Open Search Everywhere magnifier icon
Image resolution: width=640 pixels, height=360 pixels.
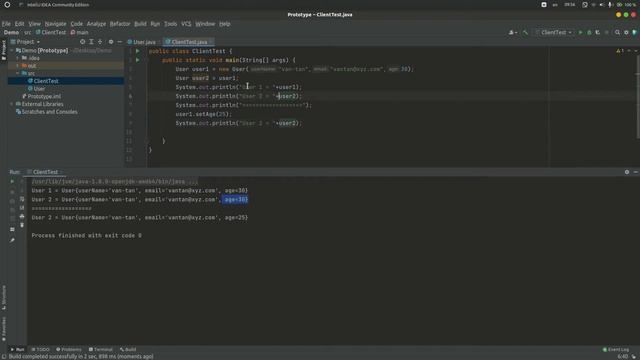pos(617,32)
